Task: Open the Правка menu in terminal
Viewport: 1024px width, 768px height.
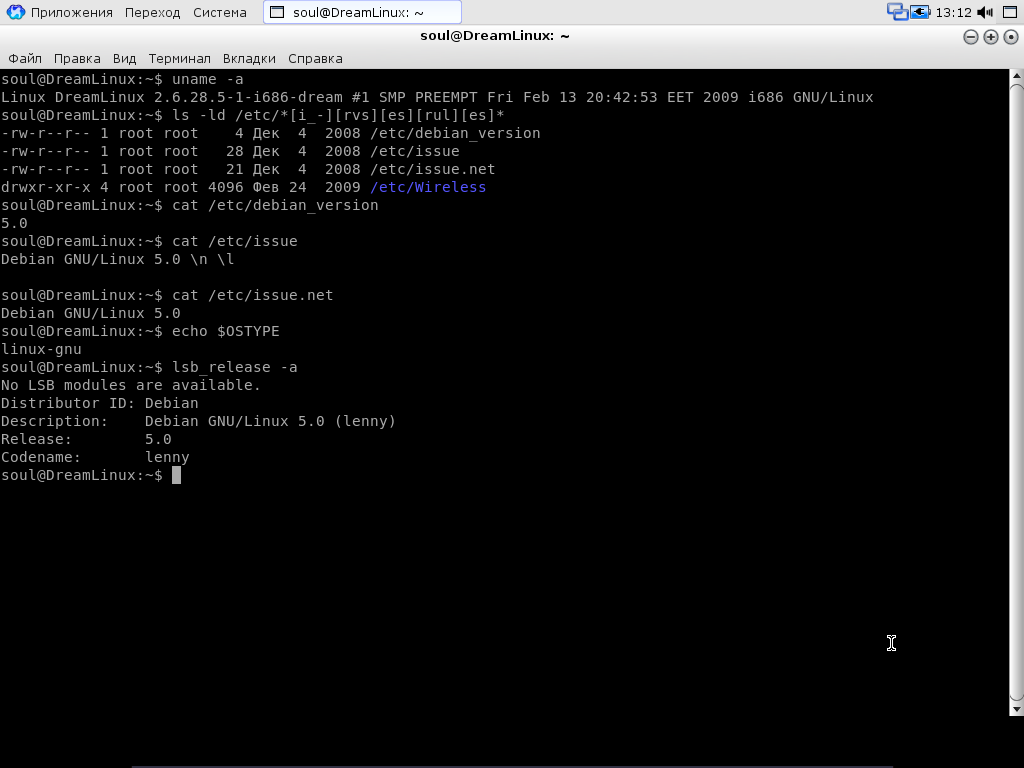Action: (77, 59)
